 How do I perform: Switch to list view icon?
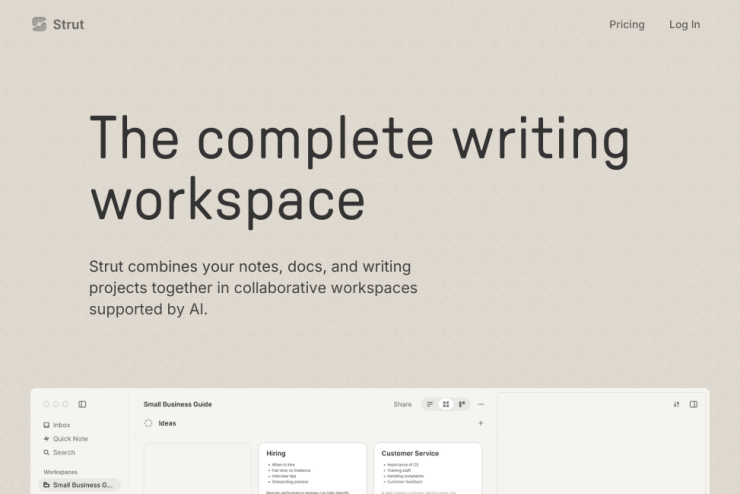[430, 404]
